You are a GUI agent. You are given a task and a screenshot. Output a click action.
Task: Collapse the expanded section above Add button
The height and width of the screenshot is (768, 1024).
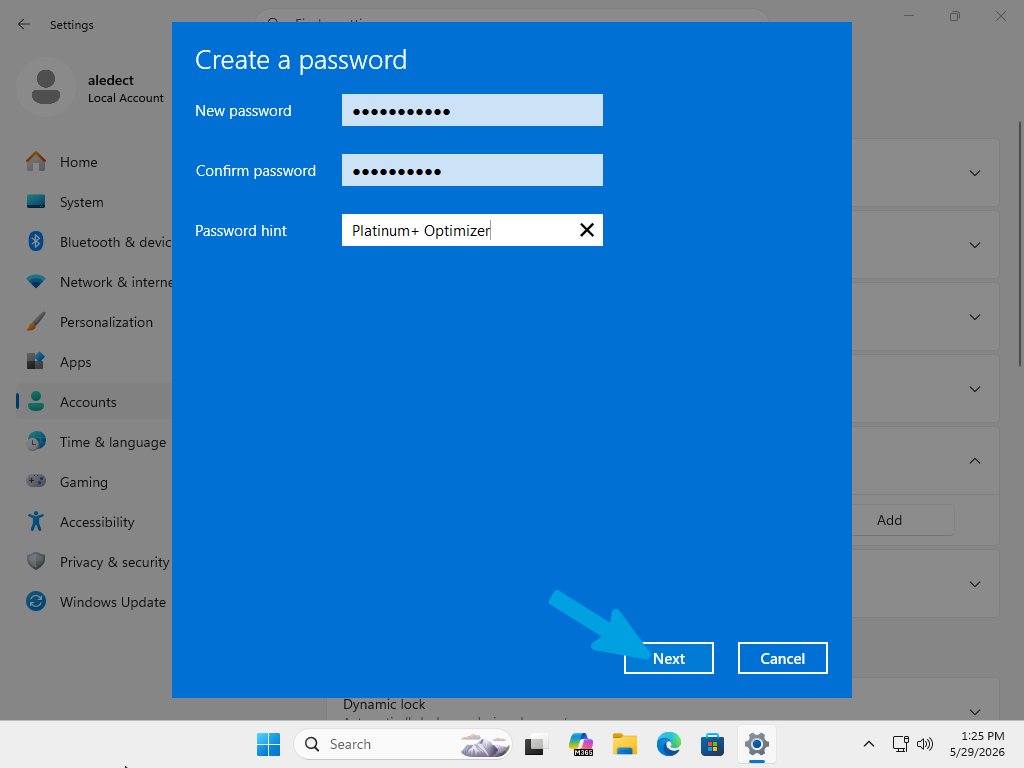974,461
